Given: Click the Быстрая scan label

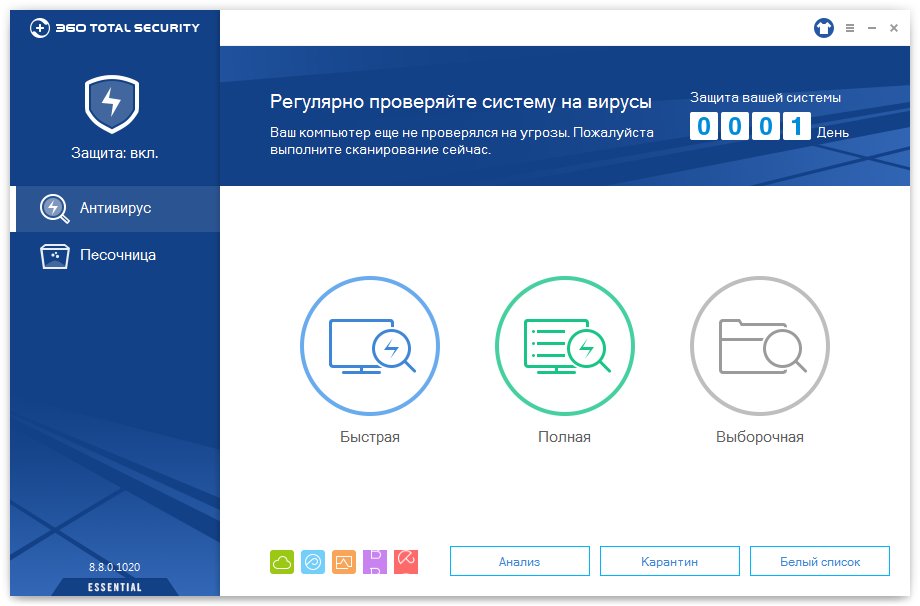Looking at the screenshot, I should pos(370,437).
